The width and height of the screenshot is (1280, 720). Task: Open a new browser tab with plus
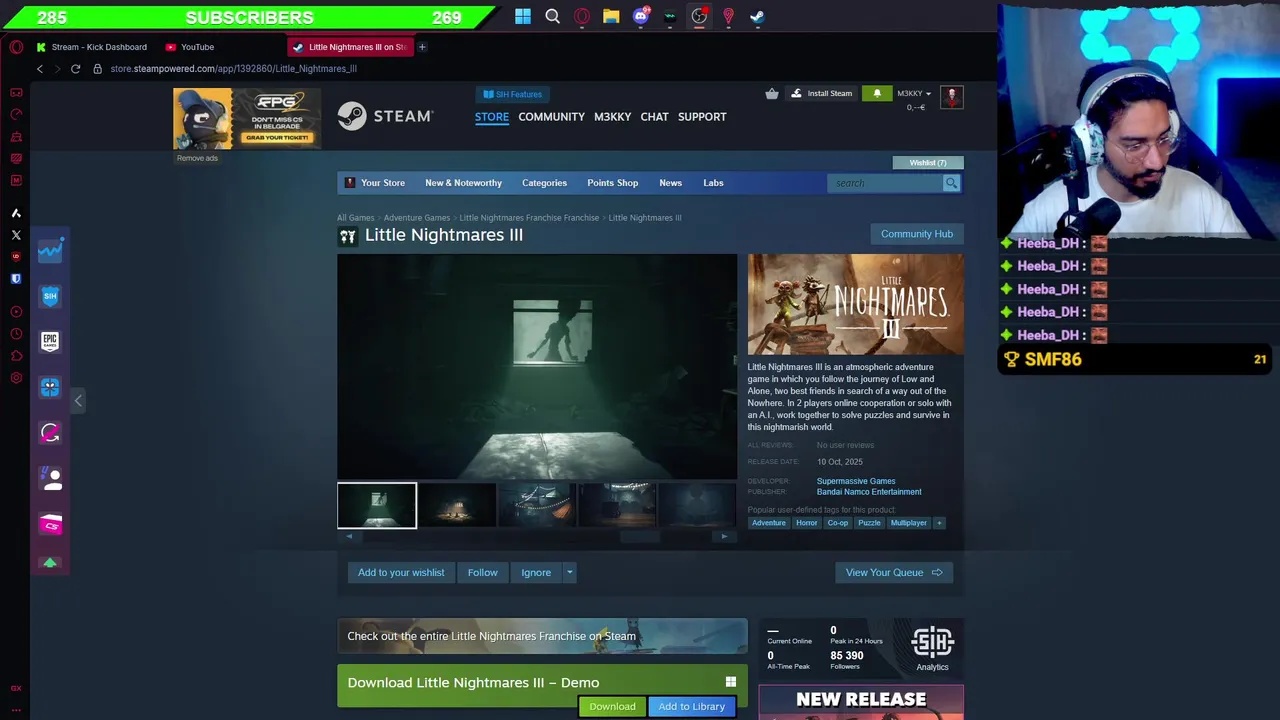tap(422, 47)
